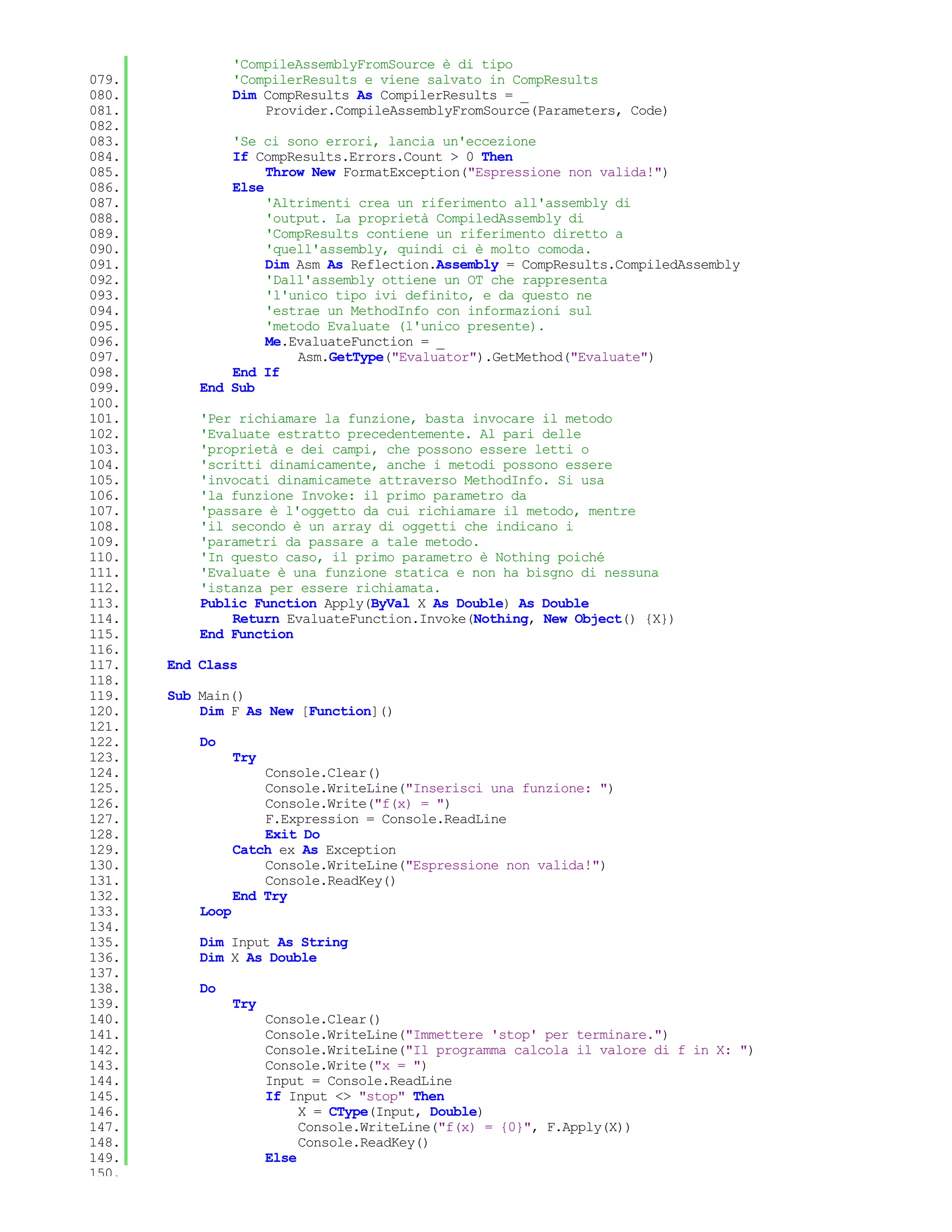Image resolution: width=952 pixels, height=1232 pixels.
Task: Click 'End Function' on line 115
Action: coord(246,635)
